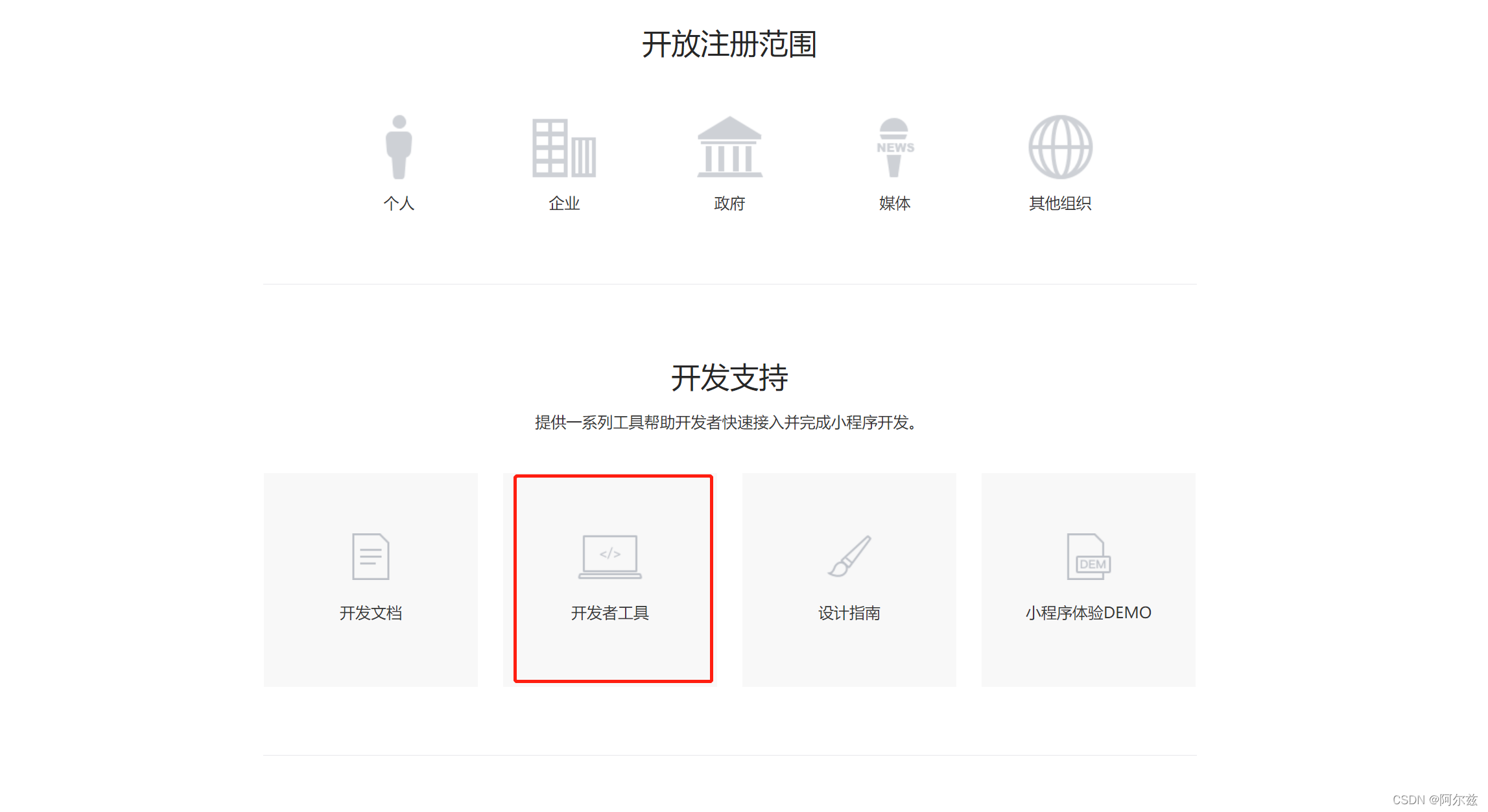The height and width of the screenshot is (812, 1488).
Task: Click the 小程序体验DEMO file icon
Action: pyautogui.click(x=1089, y=556)
